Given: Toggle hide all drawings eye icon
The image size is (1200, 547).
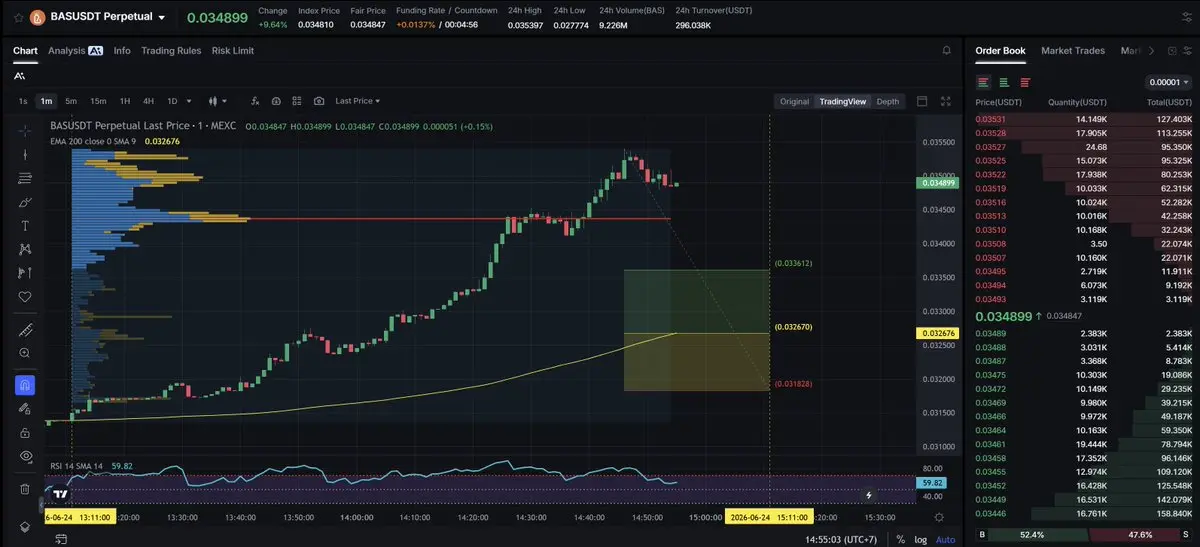Looking at the screenshot, I should tap(25, 456).
